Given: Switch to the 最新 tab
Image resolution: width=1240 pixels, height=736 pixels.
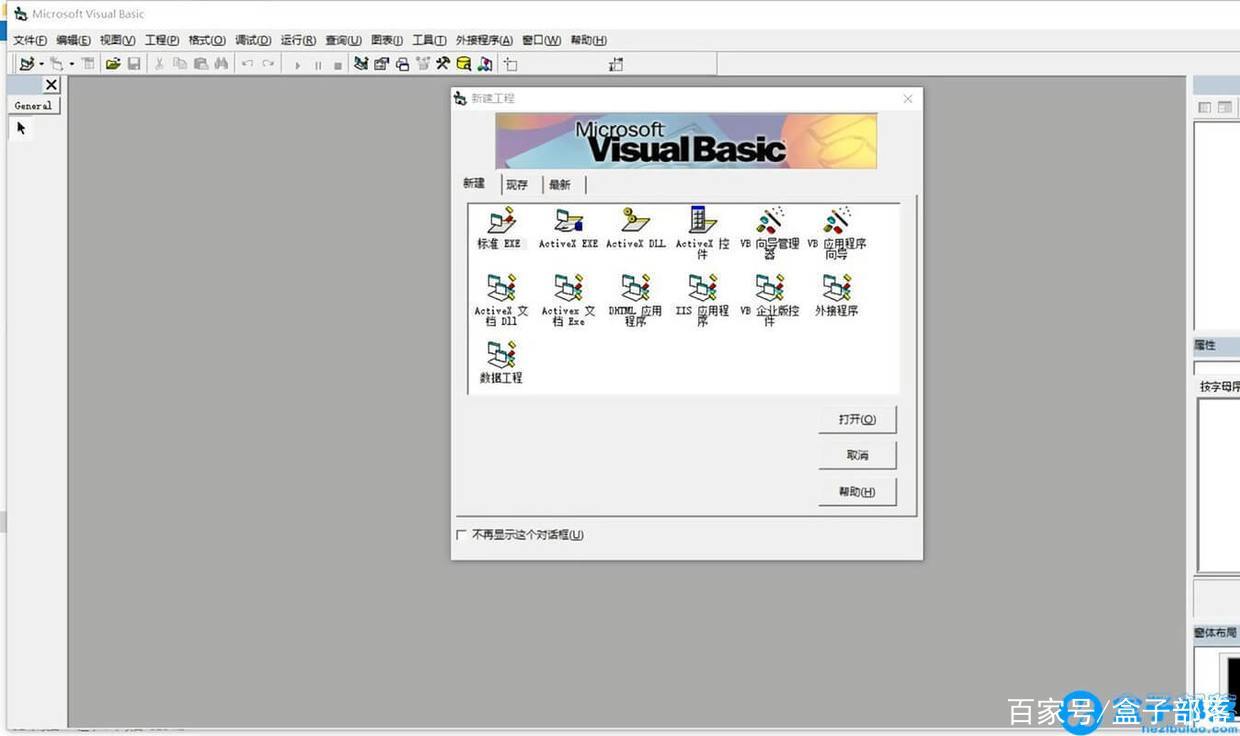Looking at the screenshot, I should 560,185.
